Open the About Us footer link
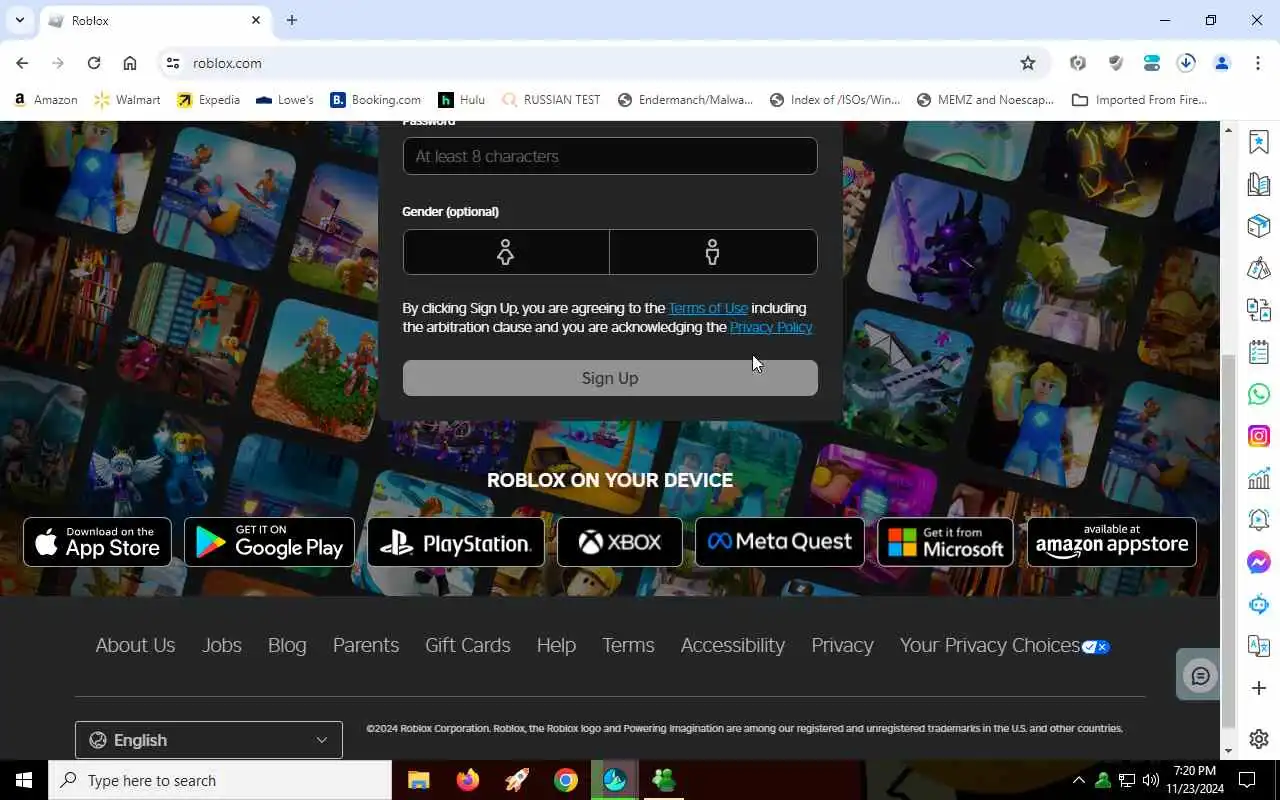The image size is (1280, 800). (x=135, y=646)
